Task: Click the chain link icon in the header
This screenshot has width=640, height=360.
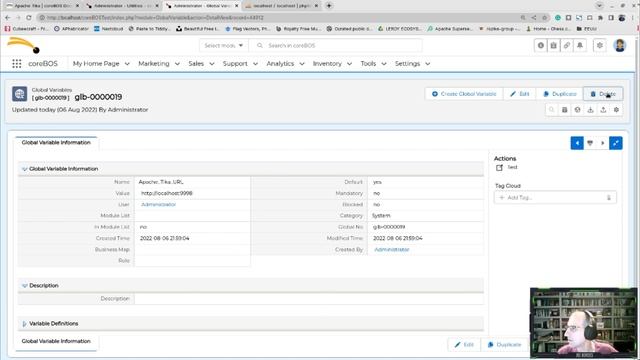Action: [x=567, y=45]
